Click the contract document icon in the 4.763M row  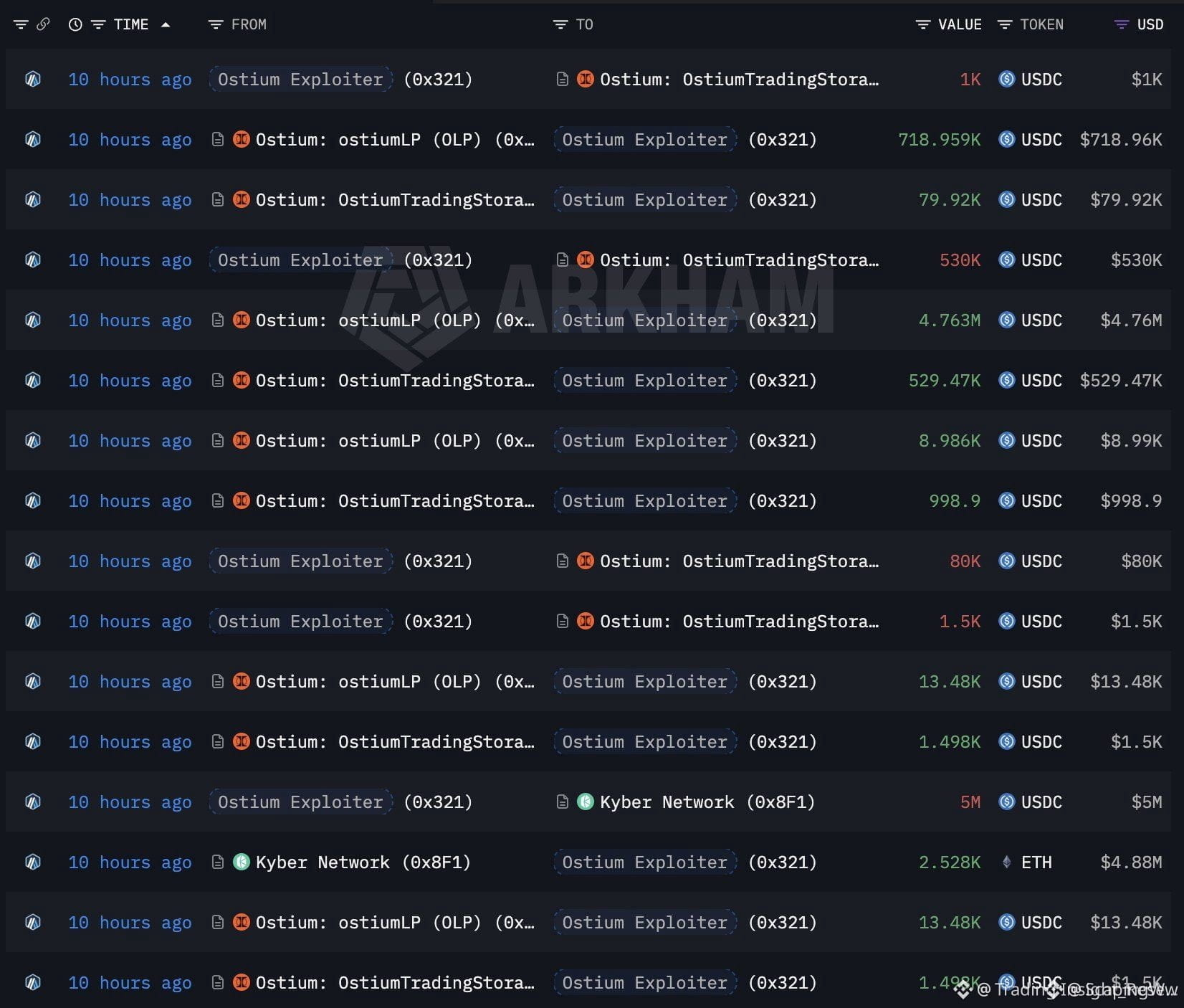[218, 320]
